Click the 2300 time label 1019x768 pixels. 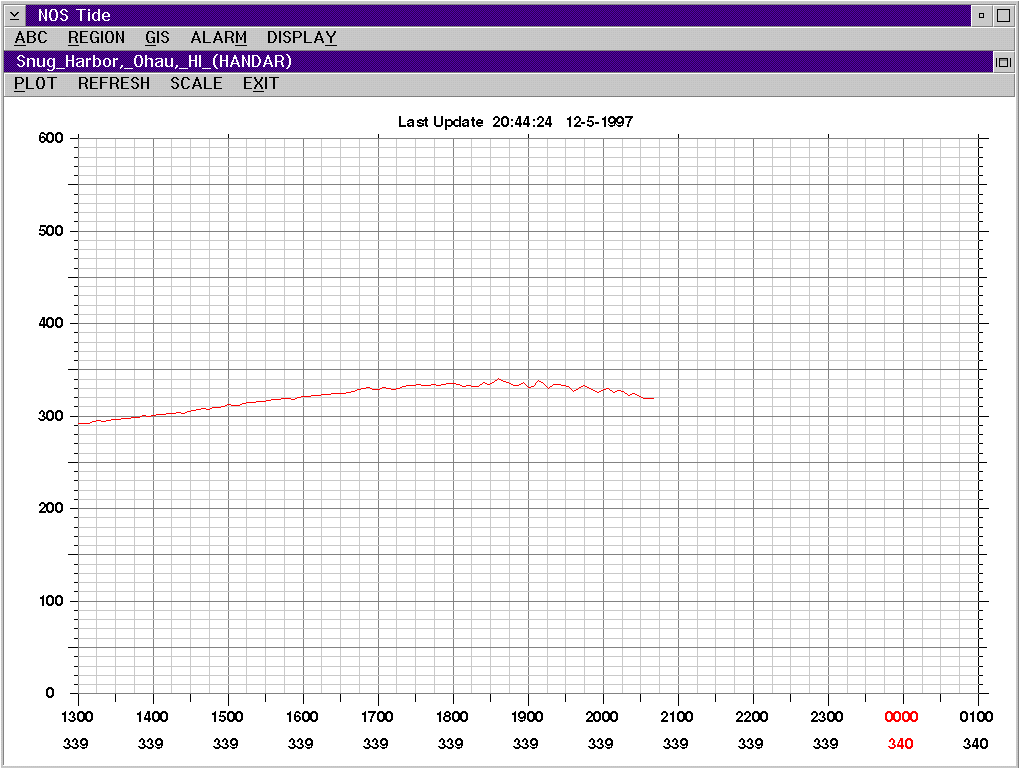click(x=827, y=717)
